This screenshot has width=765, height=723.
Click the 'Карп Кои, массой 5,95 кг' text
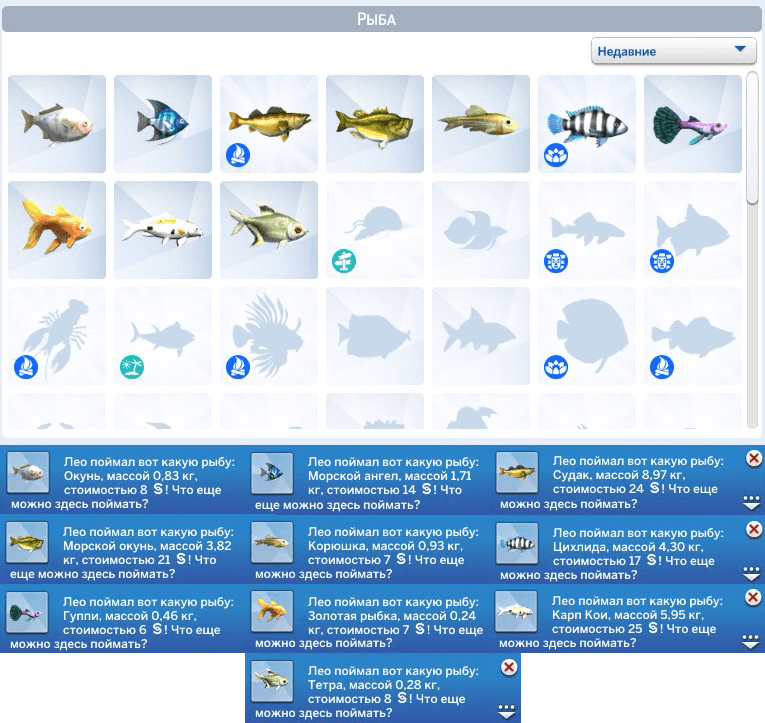click(628, 615)
